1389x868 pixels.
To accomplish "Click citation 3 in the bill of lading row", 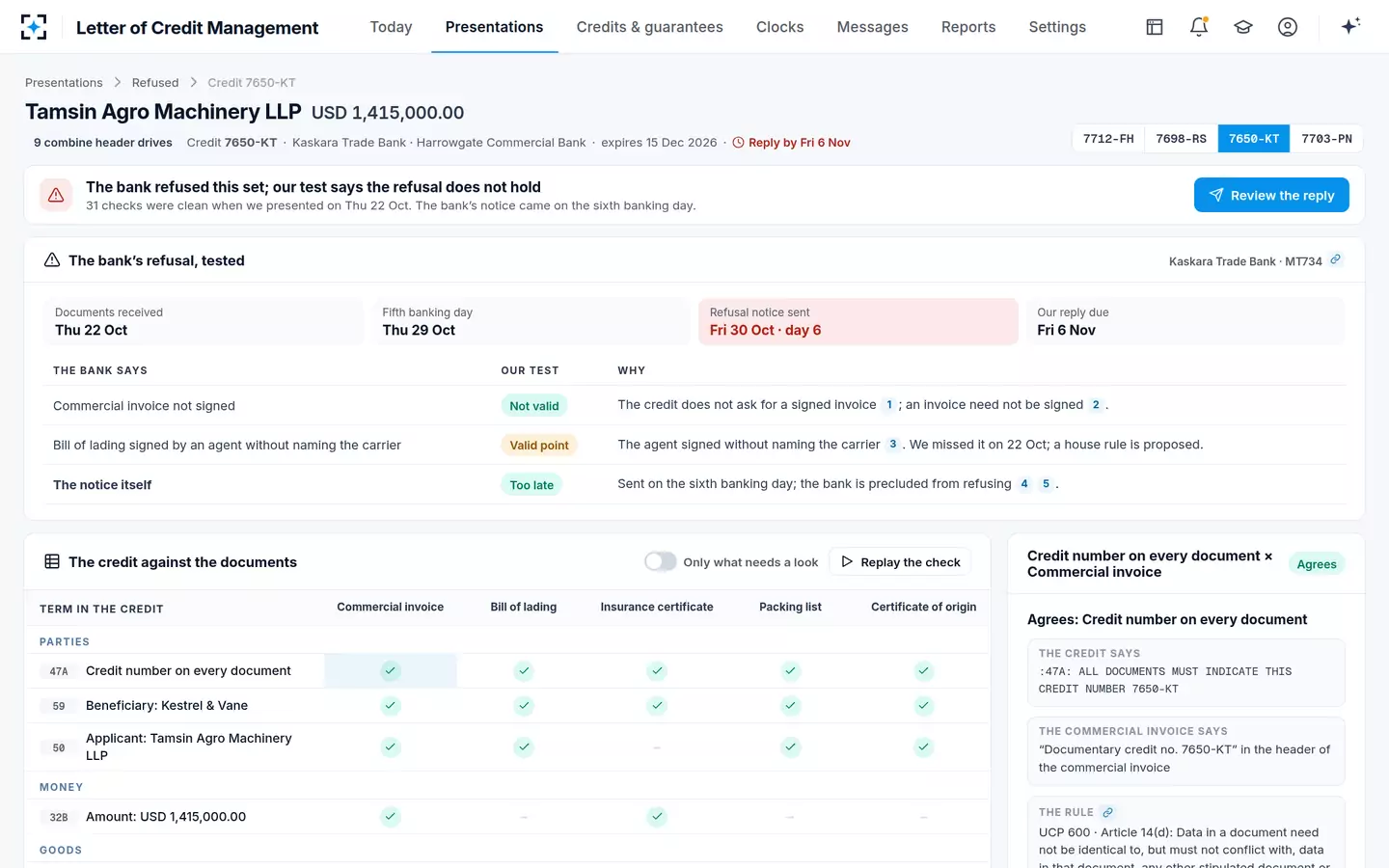I will pos(893,445).
